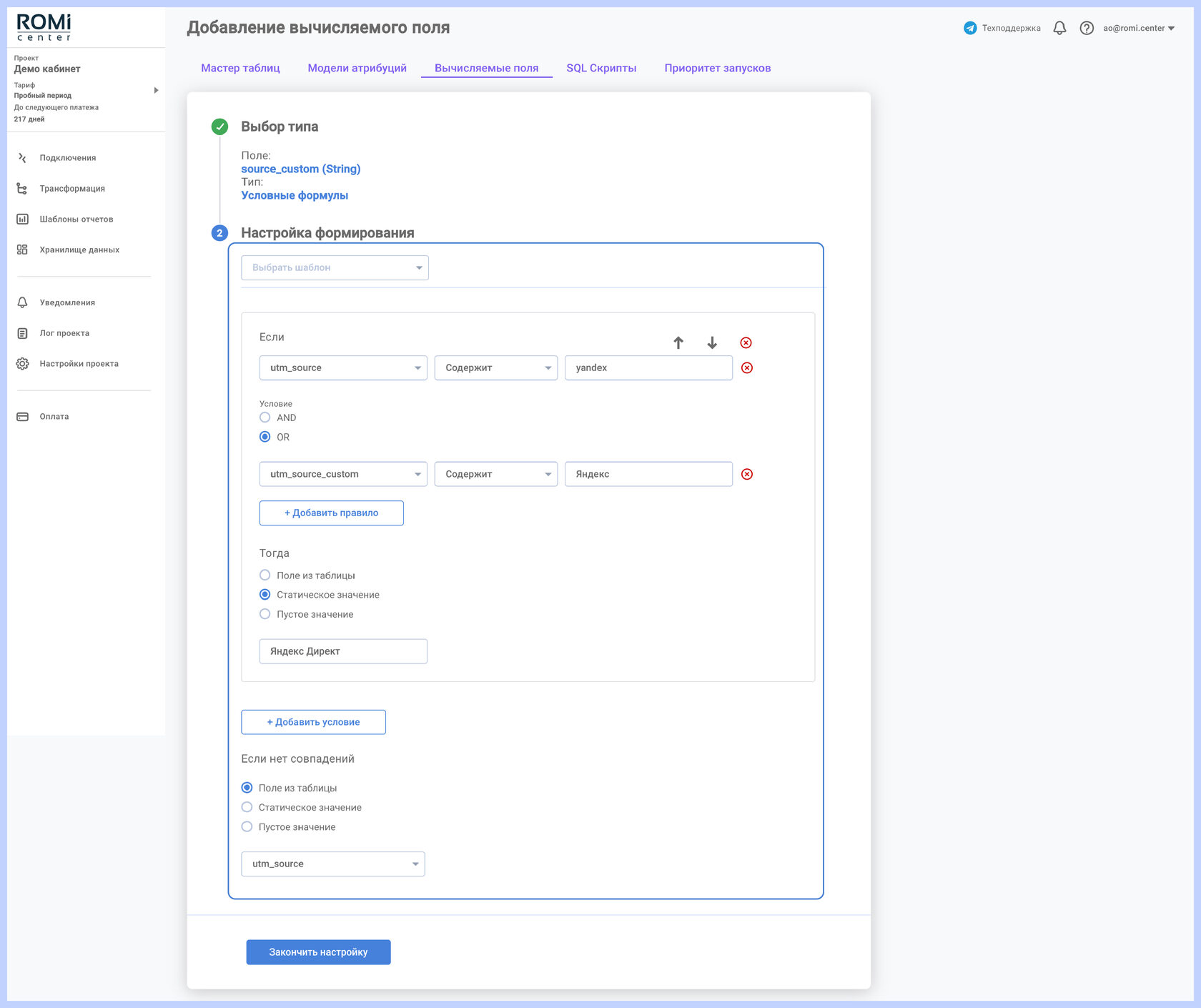The image size is (1201, 1008).
Task: Open Трансформация section icon
Action: click(22, 189)
